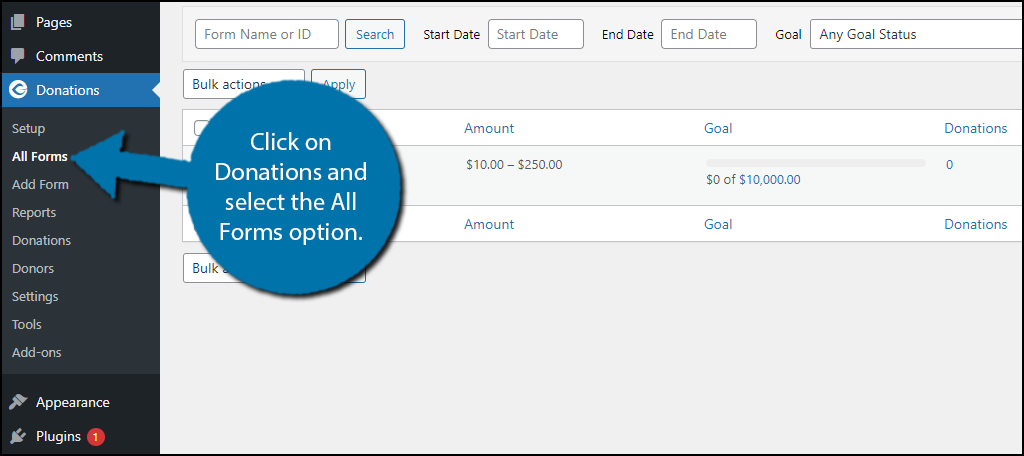Click the Appearance paintbrush icon
Screen dimensions: 1024x456
tap(18, 402)
